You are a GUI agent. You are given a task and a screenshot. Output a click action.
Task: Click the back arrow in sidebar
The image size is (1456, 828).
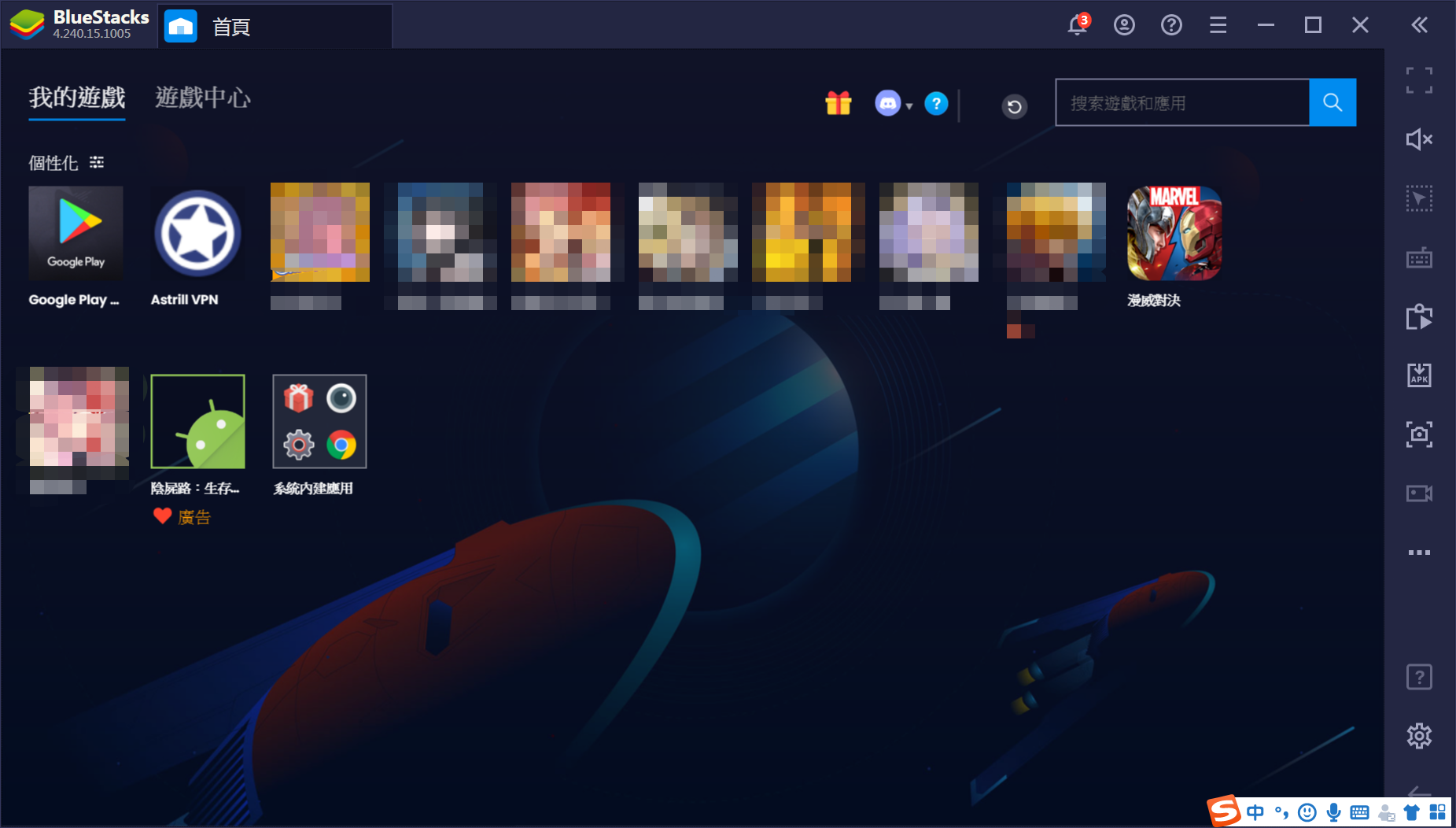pos(1419,792)
